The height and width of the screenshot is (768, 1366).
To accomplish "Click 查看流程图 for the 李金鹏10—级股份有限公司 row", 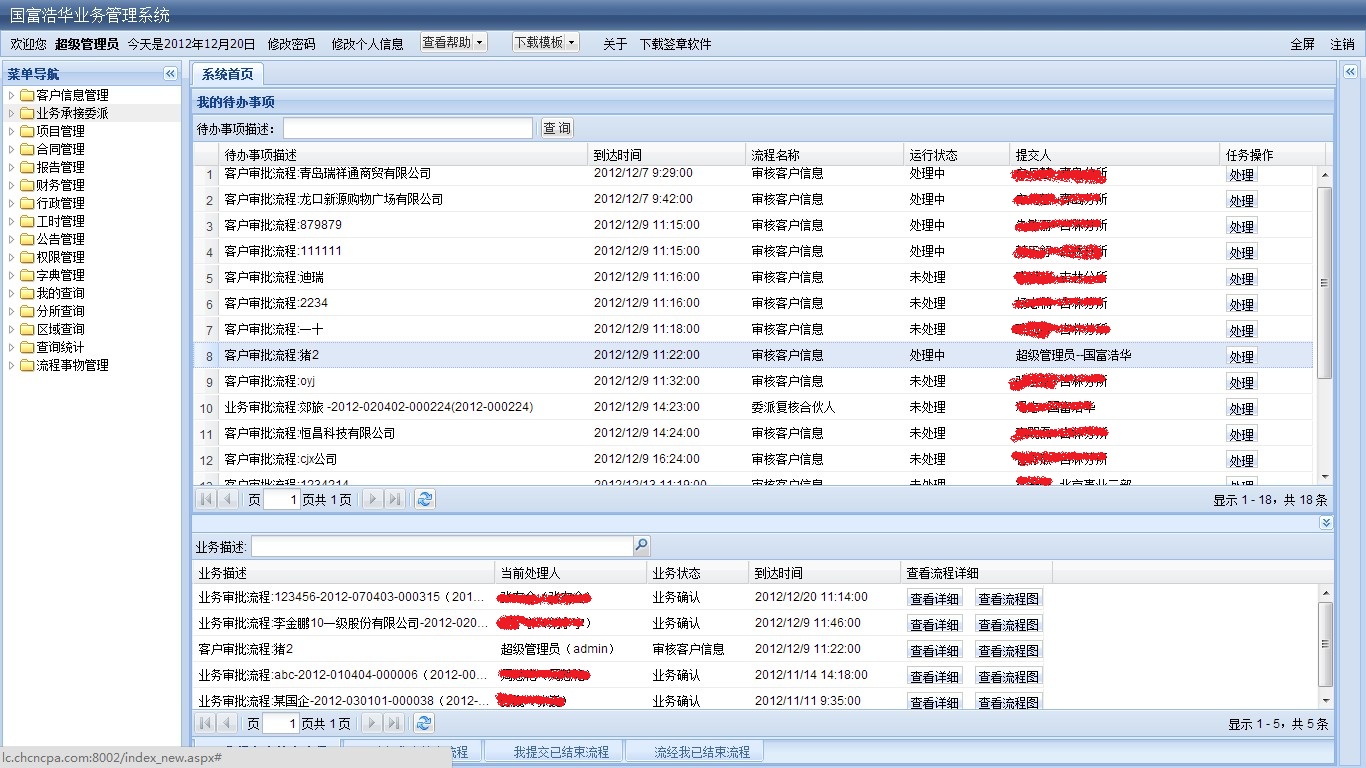I will click(1008, 625).
